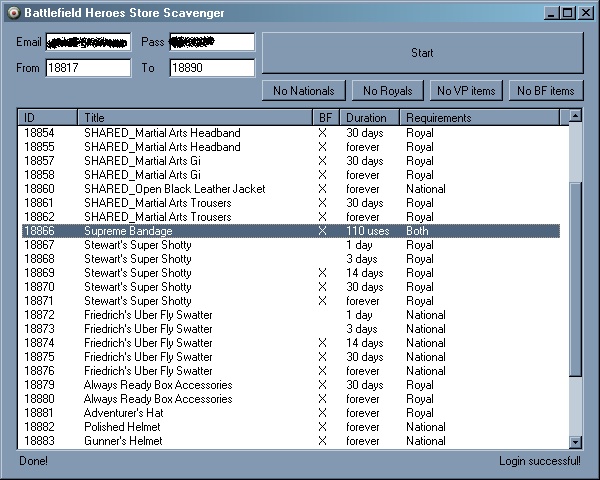
Task: Select the Polished Helmet row
Action: (291, 427)
